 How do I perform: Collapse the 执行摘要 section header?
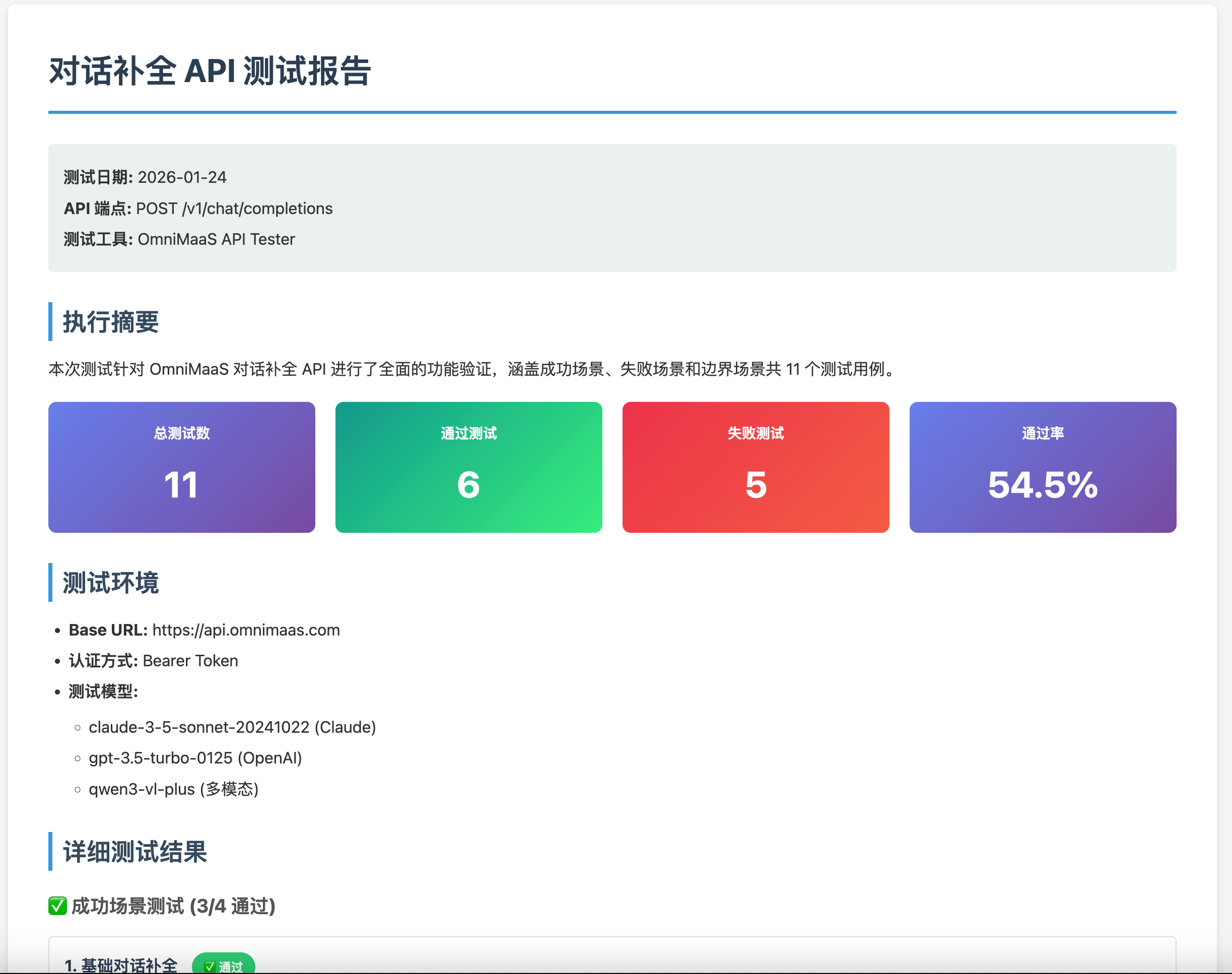click(111, 323)
